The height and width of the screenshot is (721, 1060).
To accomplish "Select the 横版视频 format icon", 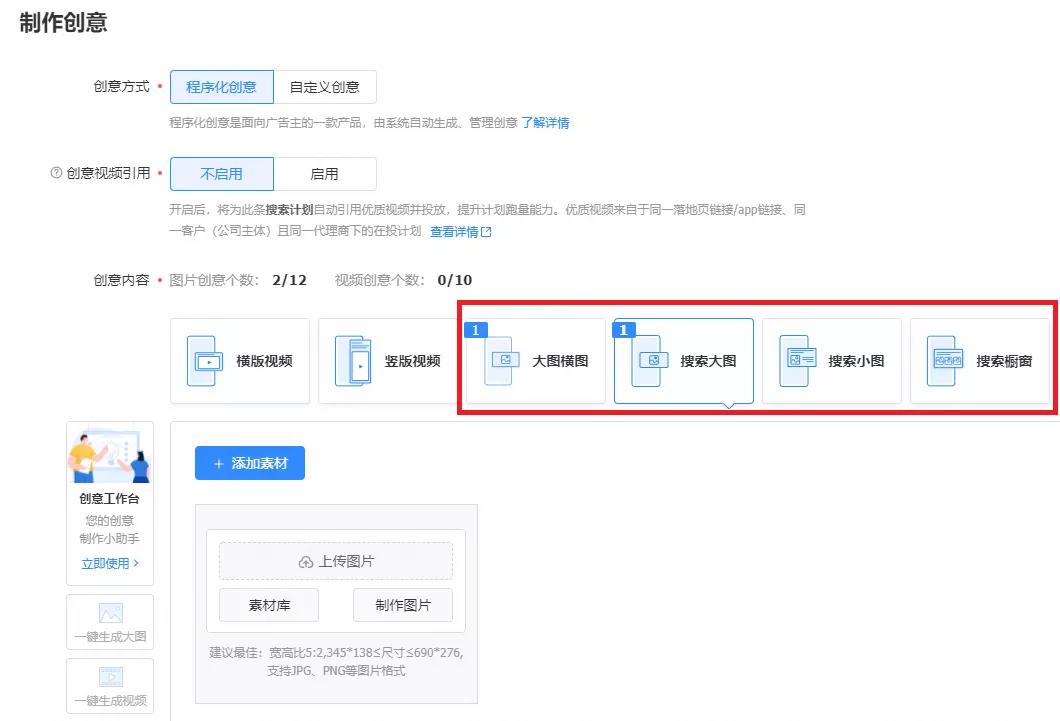I will [207, 361].
